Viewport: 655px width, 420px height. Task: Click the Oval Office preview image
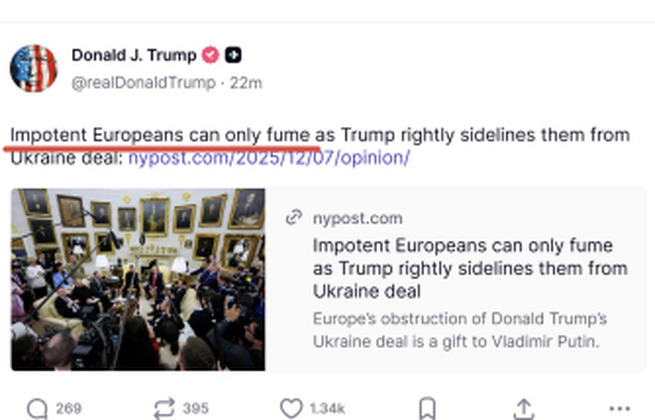coord(138,279)
